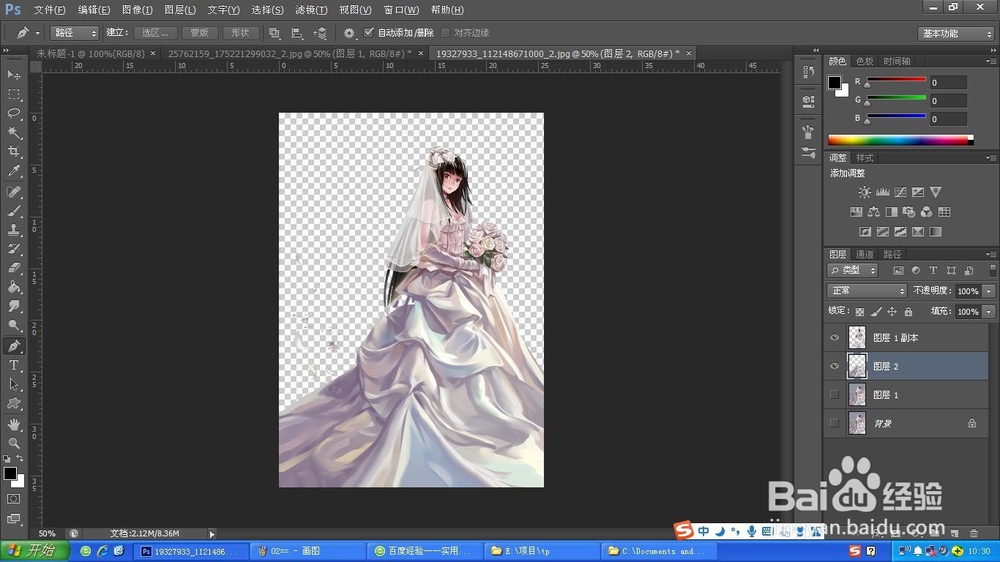Open the layer blend mode 正常 dropdown
The height and width of the screenshot is (562, 1000).
coord(867,290)
